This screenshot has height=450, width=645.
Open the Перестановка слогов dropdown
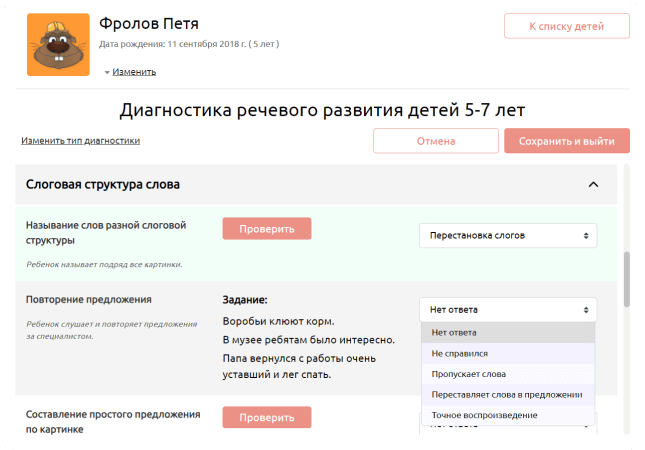pos(507,236)
